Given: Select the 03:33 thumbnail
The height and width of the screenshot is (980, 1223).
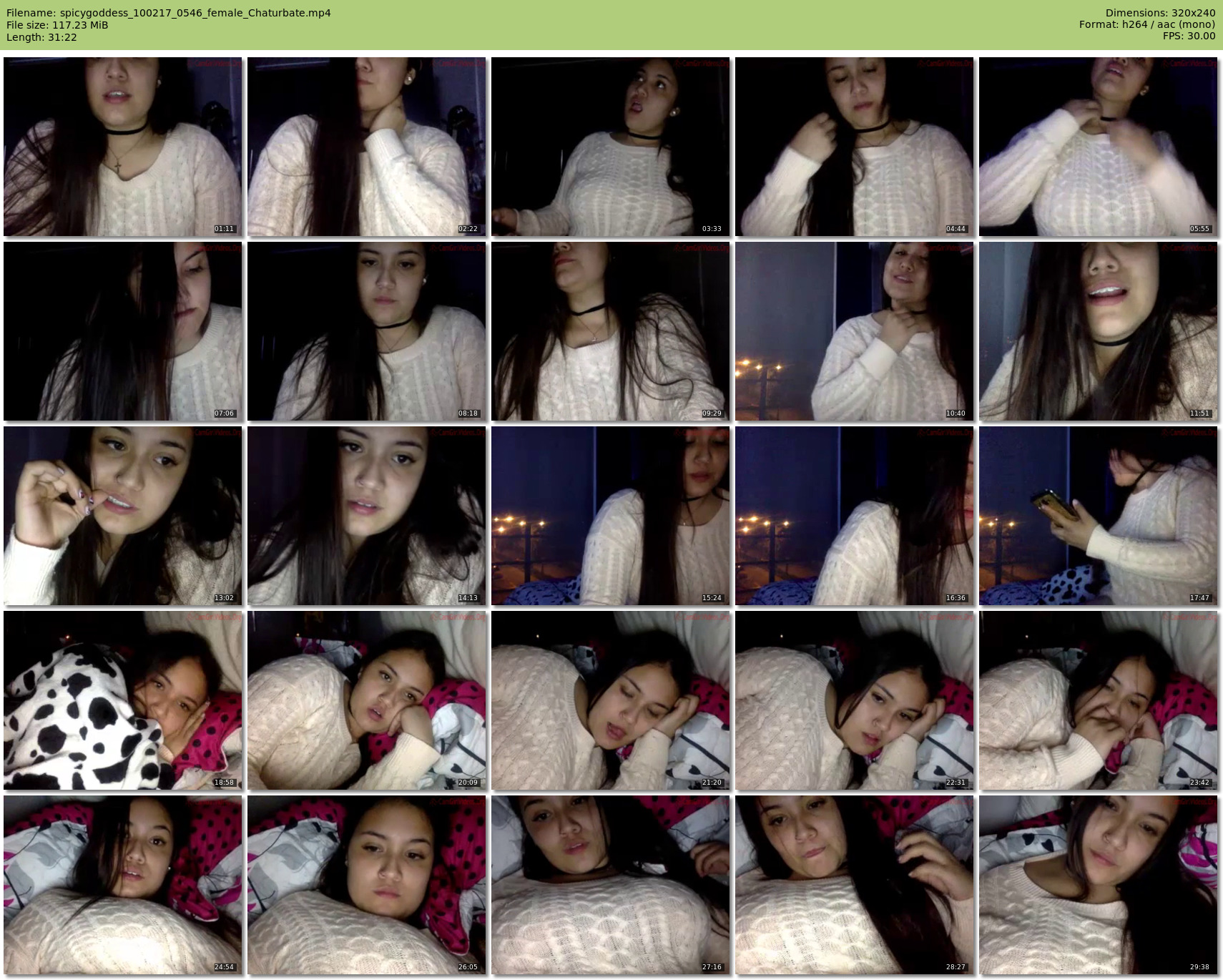Looking at the screenshot, I should pos(610,147).
